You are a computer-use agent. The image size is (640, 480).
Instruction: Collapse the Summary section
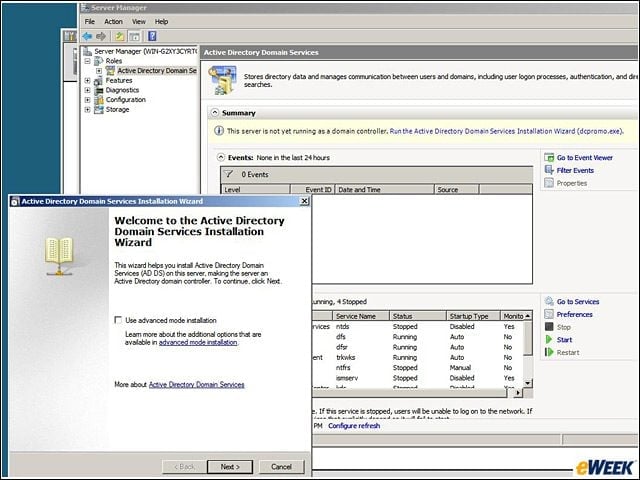(215, 112)
